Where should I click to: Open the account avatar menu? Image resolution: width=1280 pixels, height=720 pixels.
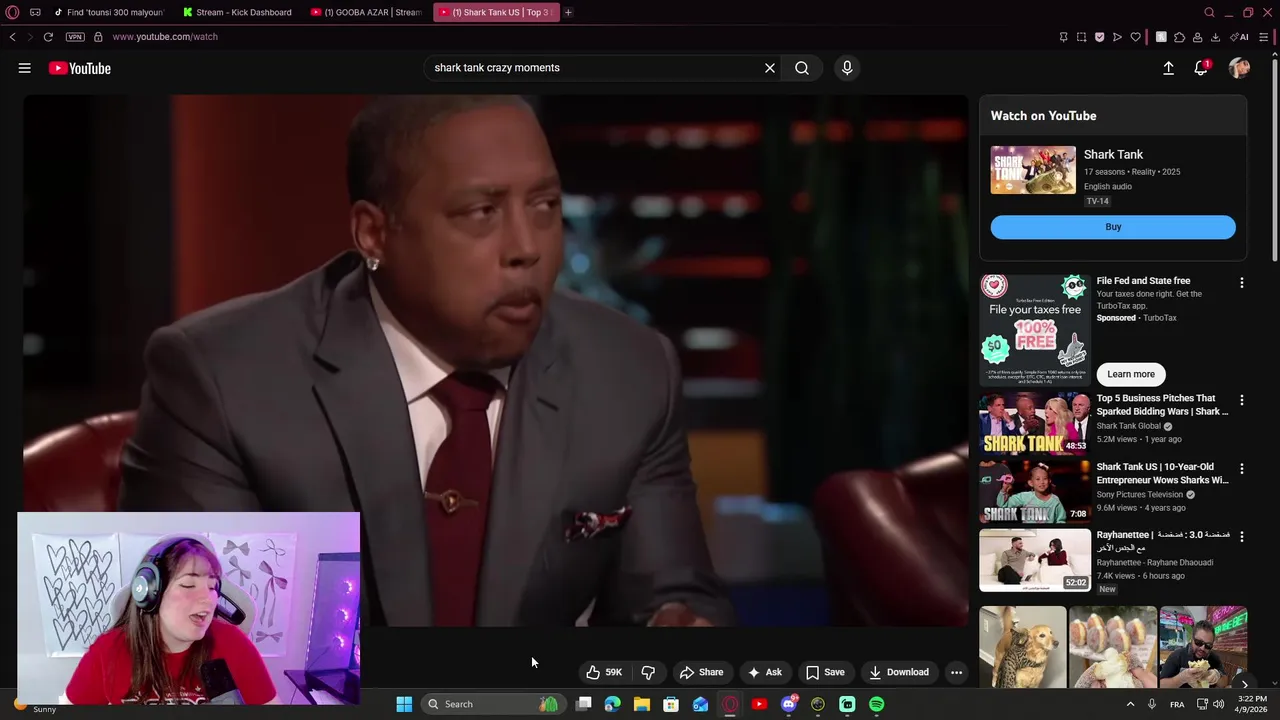[1239, 68]
